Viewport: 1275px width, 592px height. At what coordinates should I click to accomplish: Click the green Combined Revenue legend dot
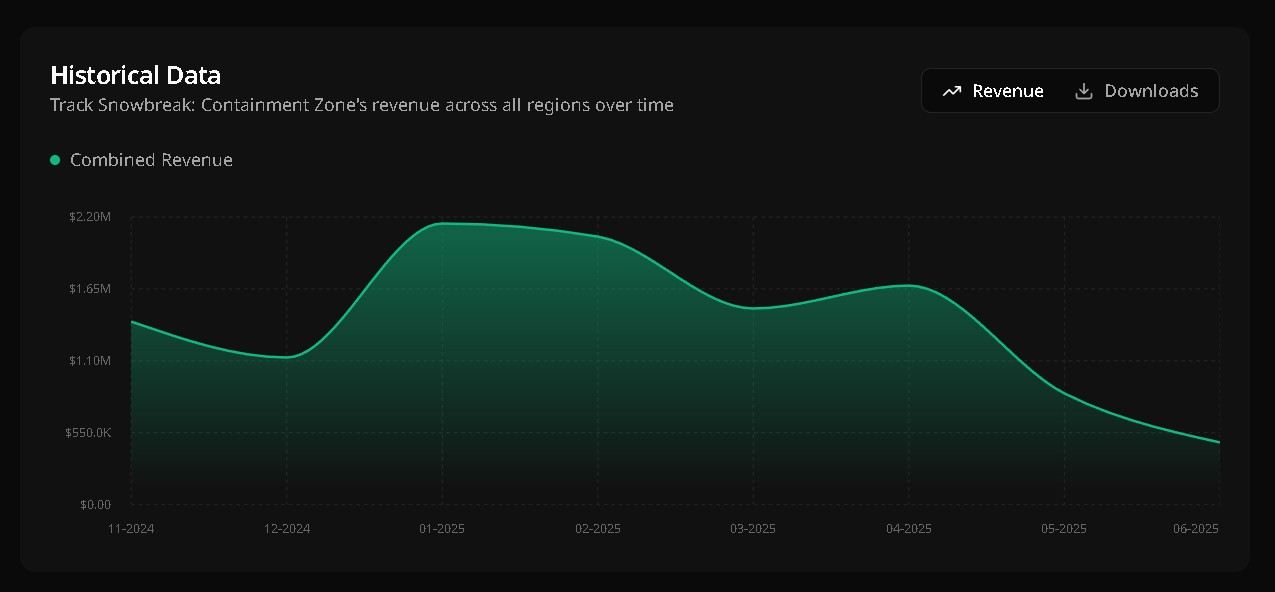tap(55, 160)
